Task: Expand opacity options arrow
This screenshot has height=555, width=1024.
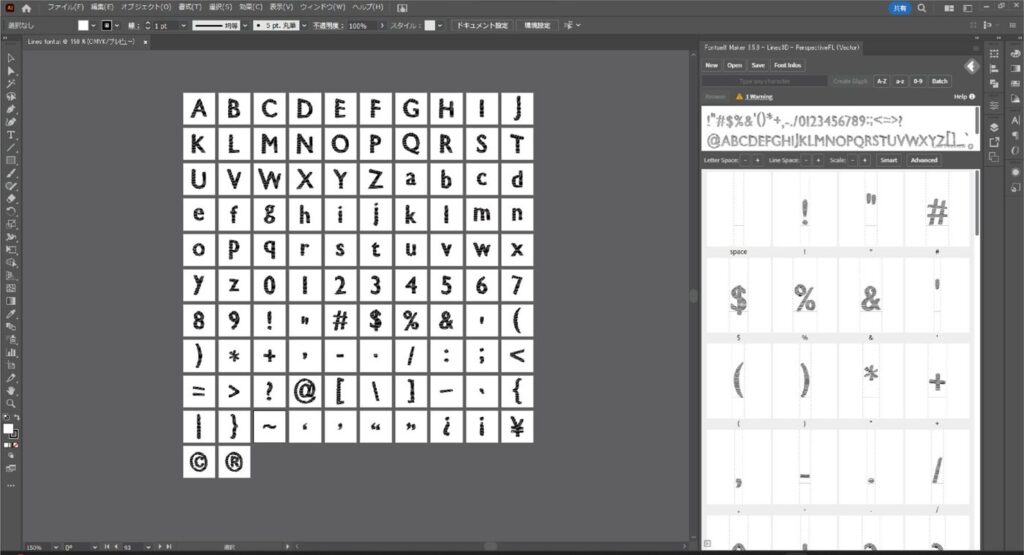Action: point(382,25)
